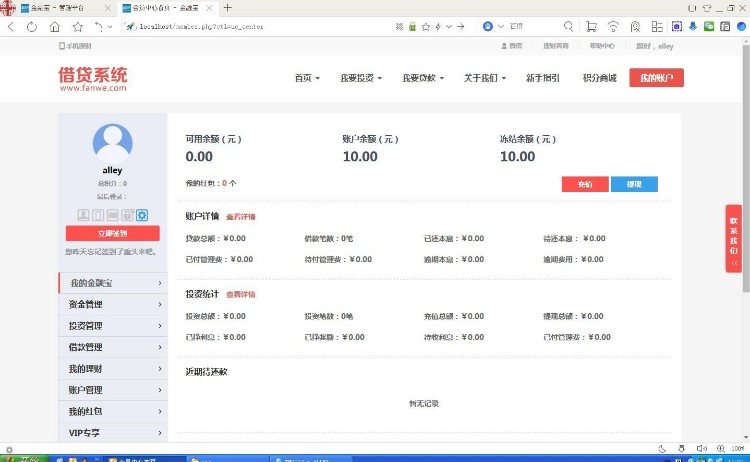Viewport: 750px width, 462px height.
Task: Click the 手机理财 link in top bar
Action: (x=76, y=46)
